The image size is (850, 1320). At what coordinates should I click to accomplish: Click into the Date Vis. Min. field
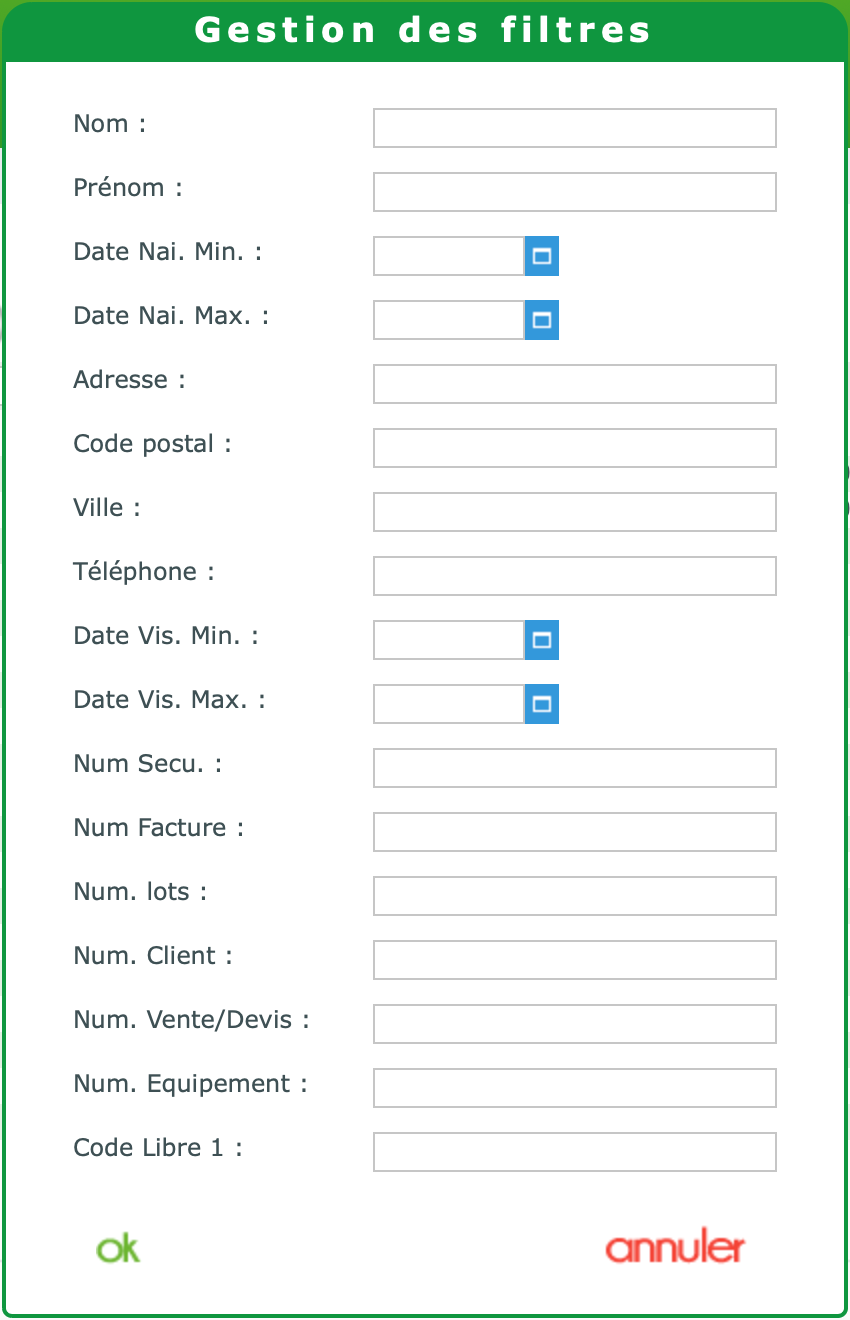pos(449,640)
